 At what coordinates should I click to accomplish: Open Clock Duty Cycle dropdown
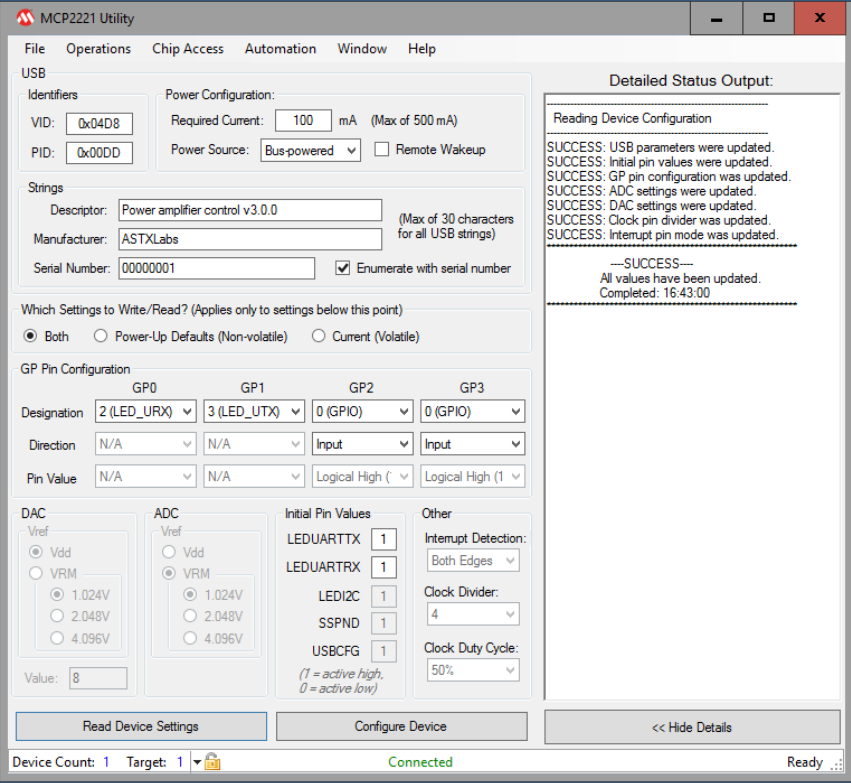[x=473, y=670]
